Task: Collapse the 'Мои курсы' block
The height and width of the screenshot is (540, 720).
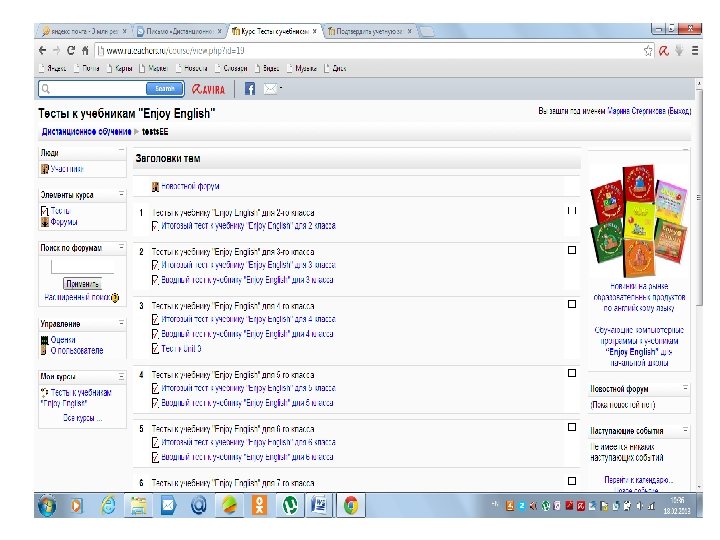Action: pyautogui.click(x=121, y=376)
